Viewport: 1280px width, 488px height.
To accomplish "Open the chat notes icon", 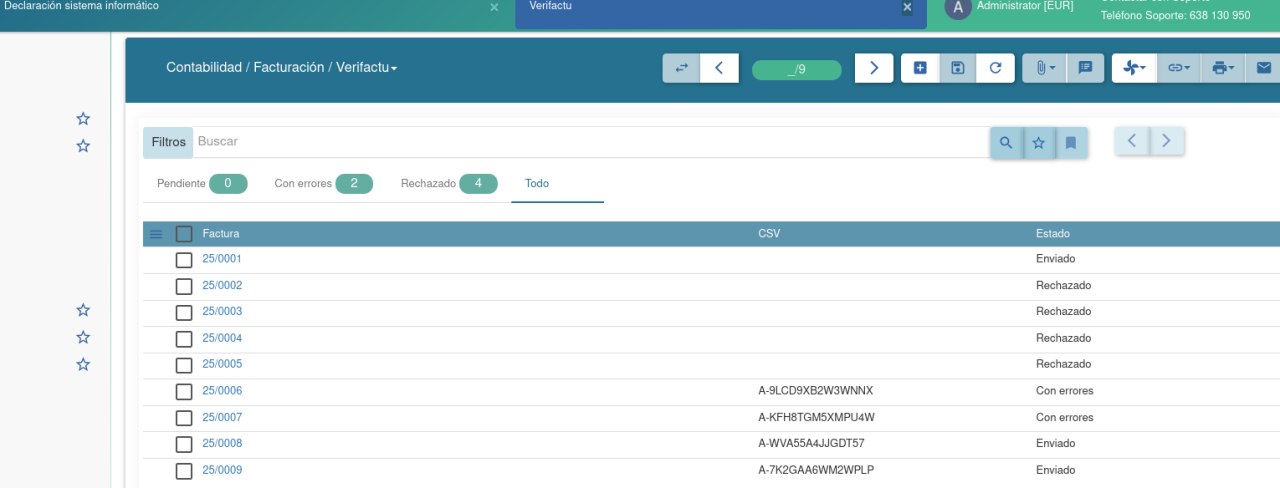I will [1085, 68].
